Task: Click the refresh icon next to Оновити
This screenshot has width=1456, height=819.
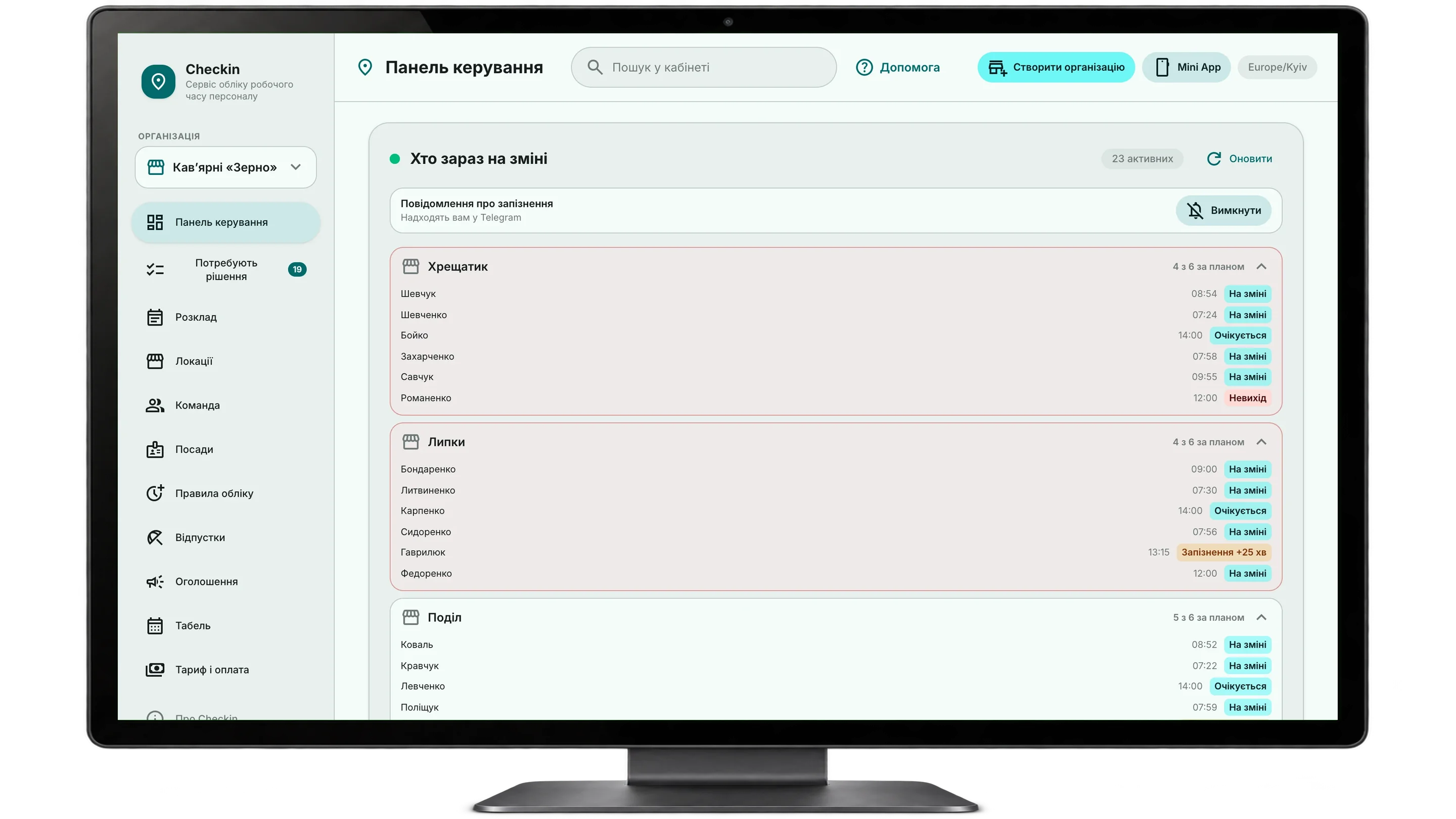Action: [1214, 159]
